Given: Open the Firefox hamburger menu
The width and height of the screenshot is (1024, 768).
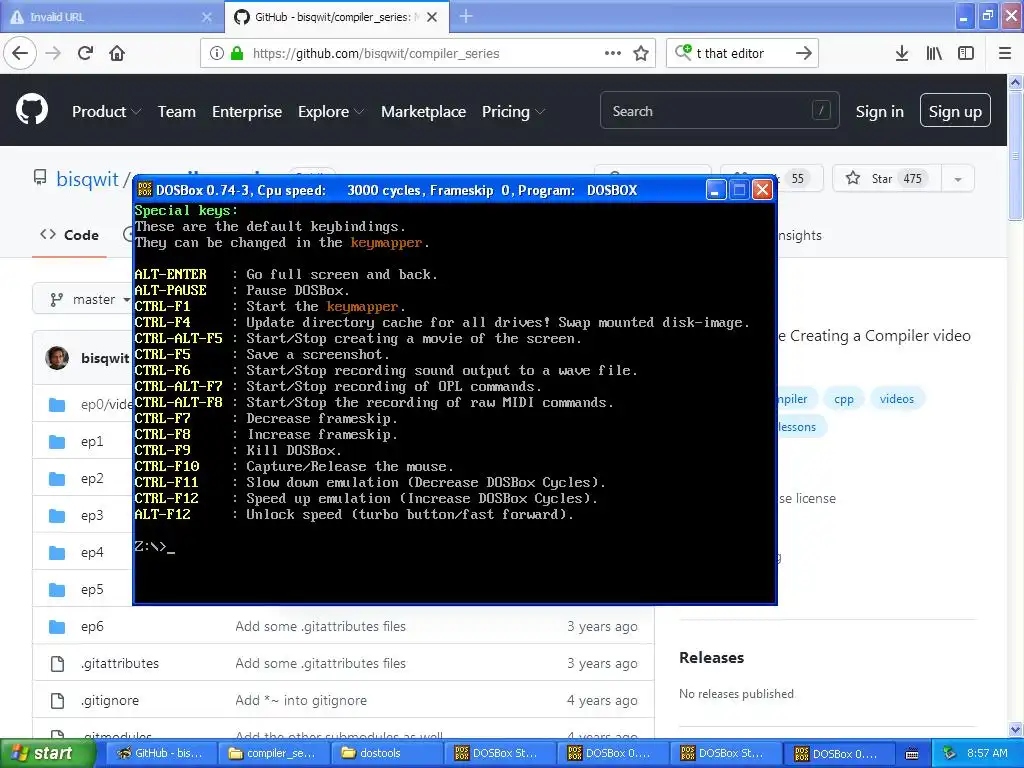Looking at the screenshot, I should click(x=1005, y=53).
